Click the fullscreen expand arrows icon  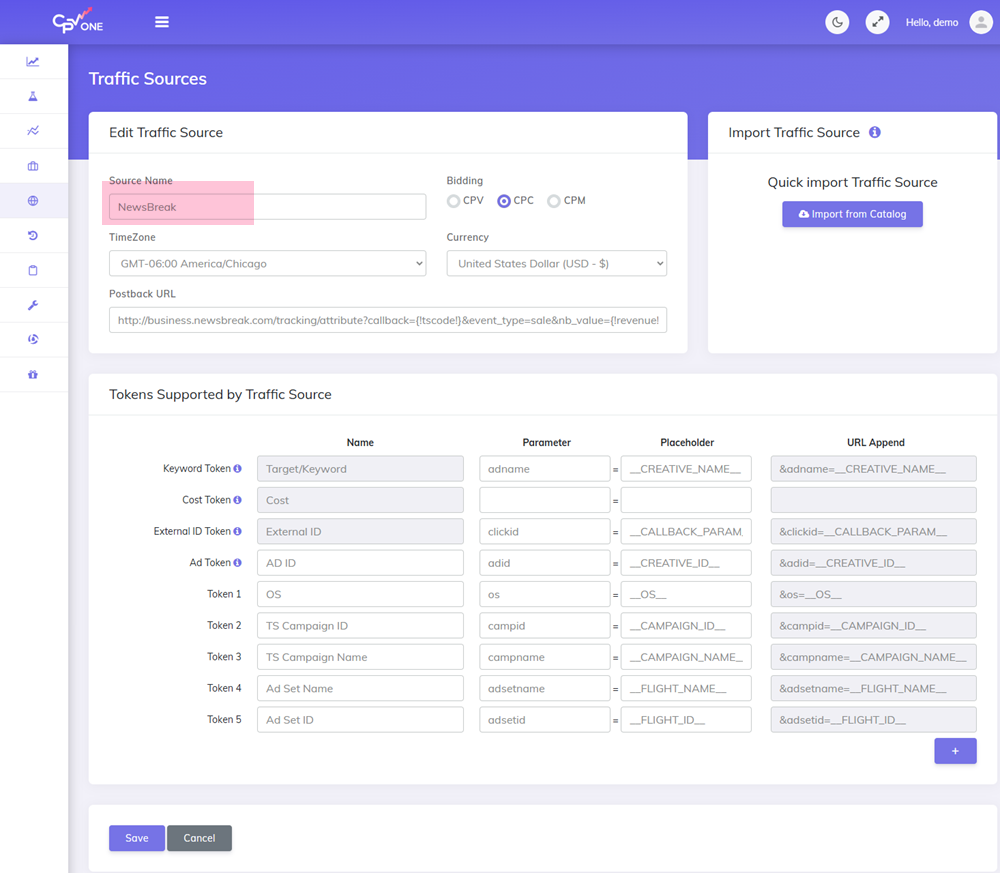[877, 22]
